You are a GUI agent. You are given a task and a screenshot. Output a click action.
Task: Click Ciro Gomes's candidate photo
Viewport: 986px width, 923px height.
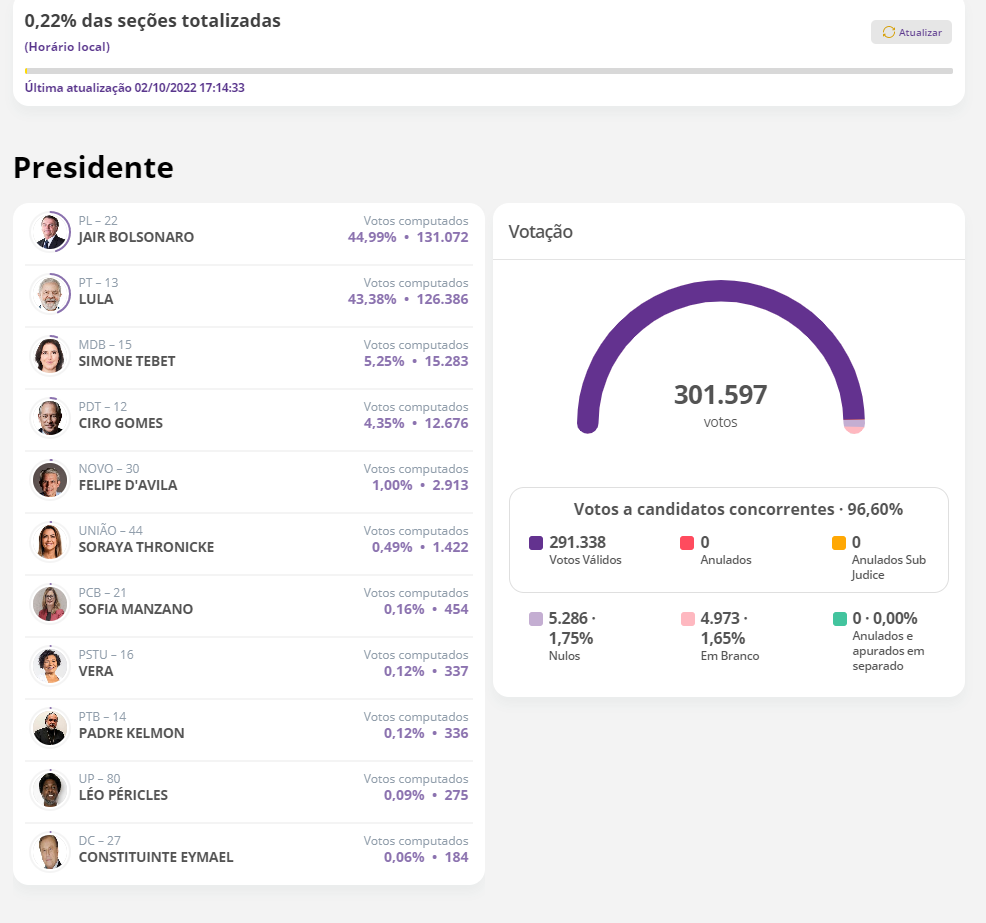point(49,417)
